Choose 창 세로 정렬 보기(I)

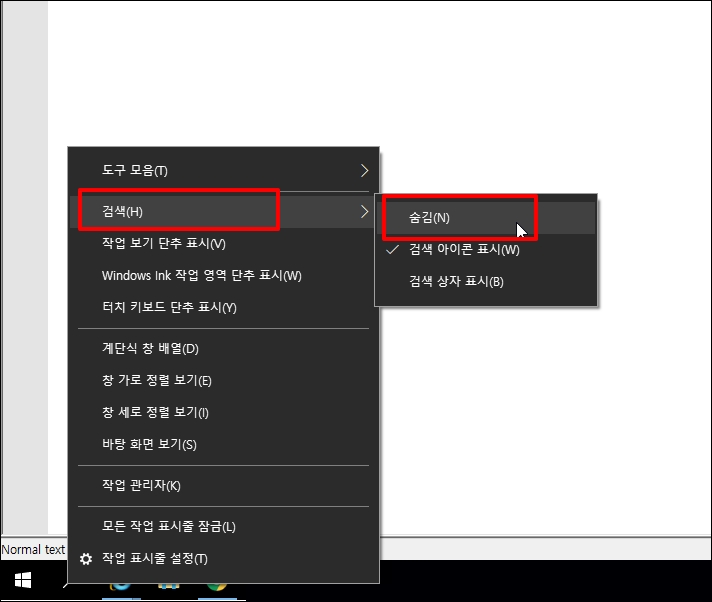click(223, 412)
